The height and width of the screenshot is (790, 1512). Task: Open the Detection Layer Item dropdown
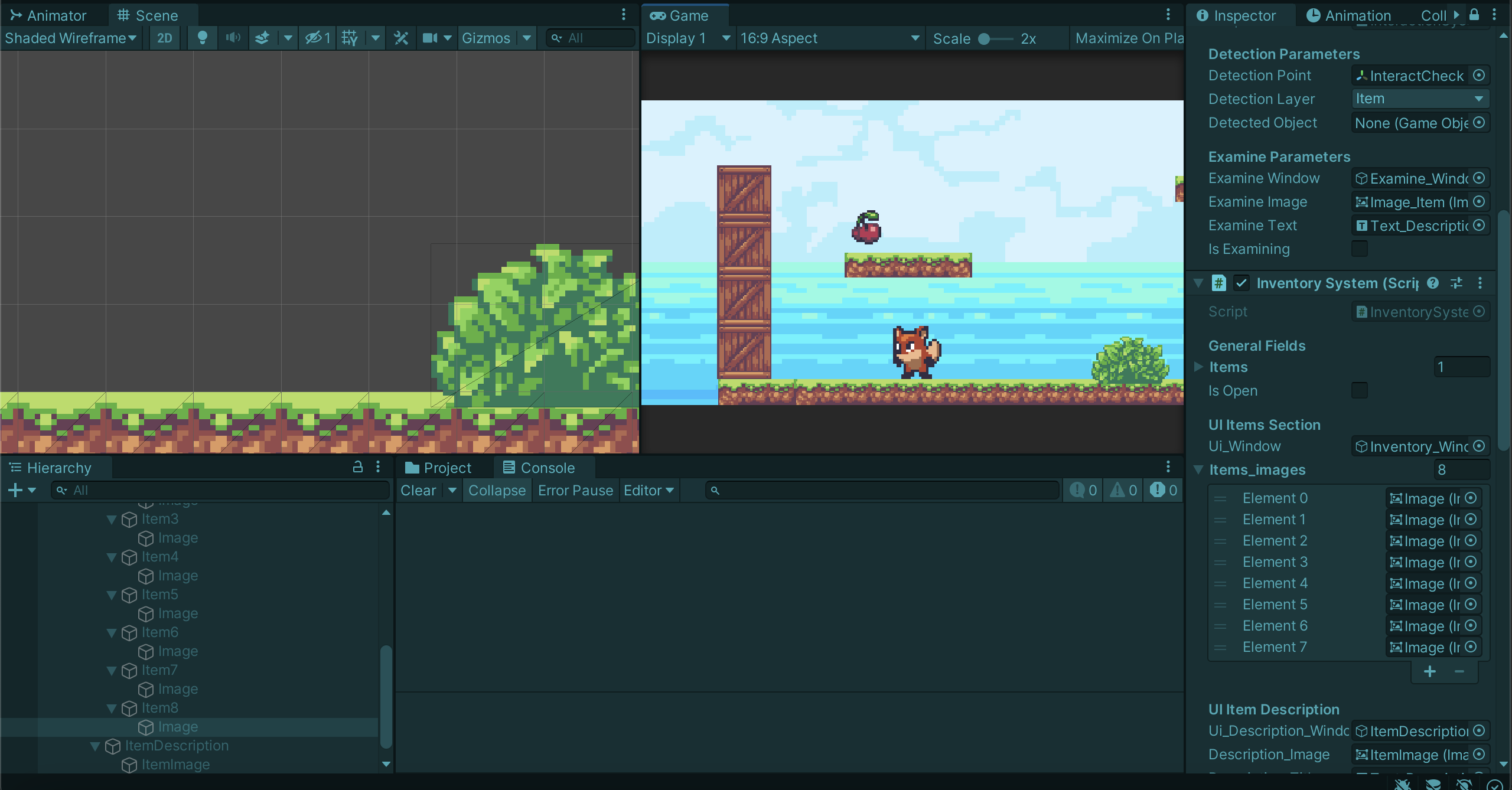(x=1420, y=99)
